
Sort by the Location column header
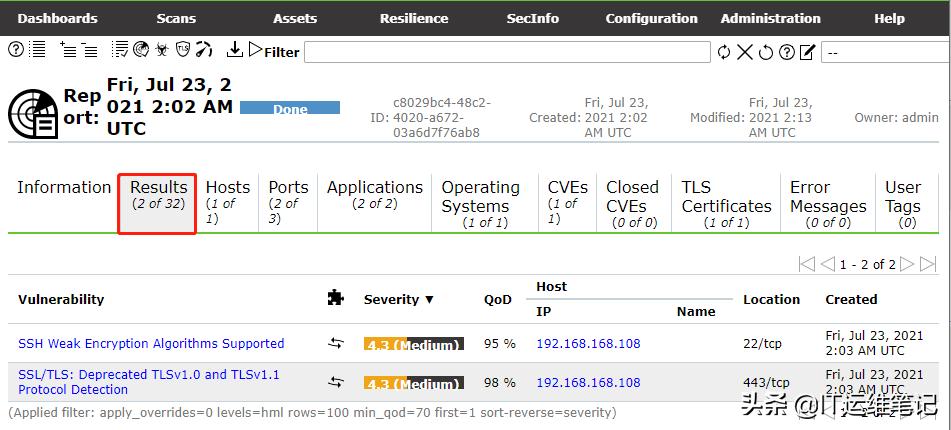click(x=771, y=299)
